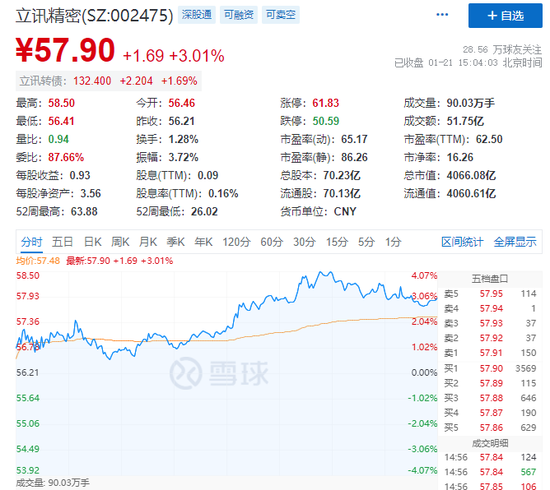
Task: Click the 市盈率(TTM) value 62.50
Action: 489,139
